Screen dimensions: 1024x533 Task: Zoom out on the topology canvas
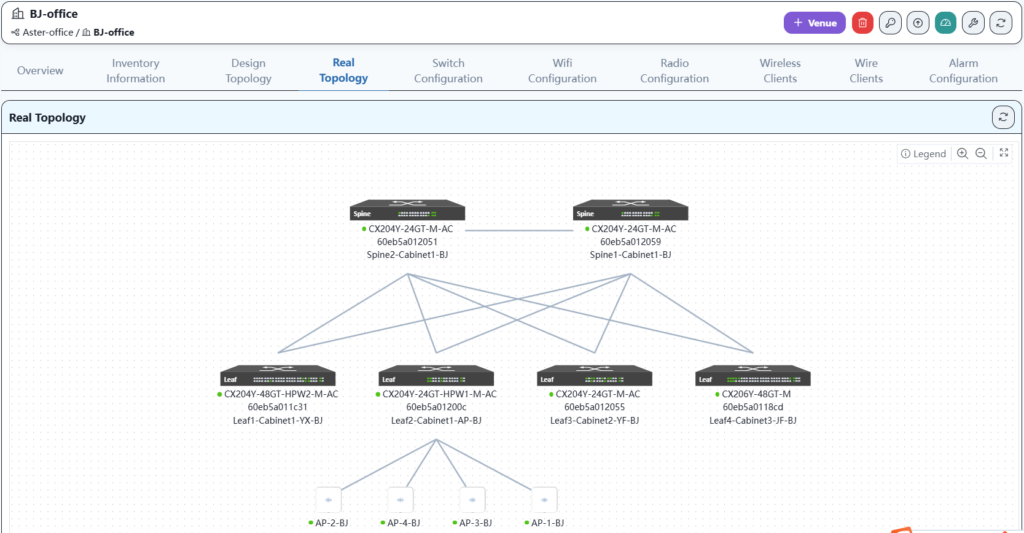(x=981, y=154)
